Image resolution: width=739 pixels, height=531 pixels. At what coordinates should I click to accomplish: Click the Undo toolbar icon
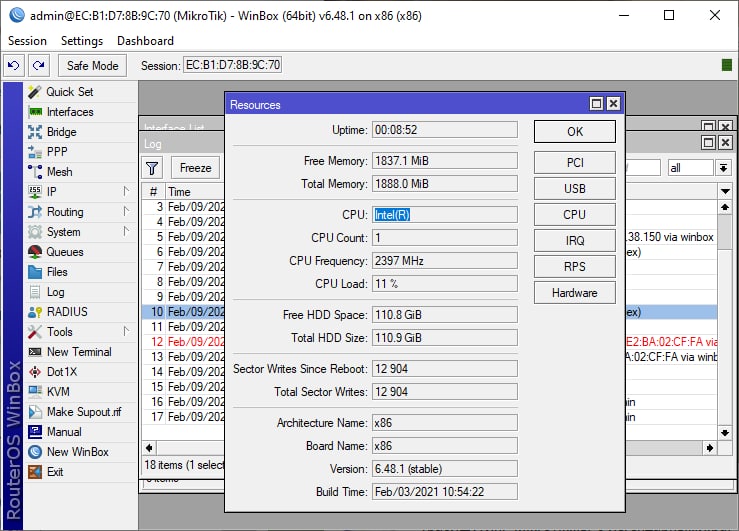tap(14, 65)
